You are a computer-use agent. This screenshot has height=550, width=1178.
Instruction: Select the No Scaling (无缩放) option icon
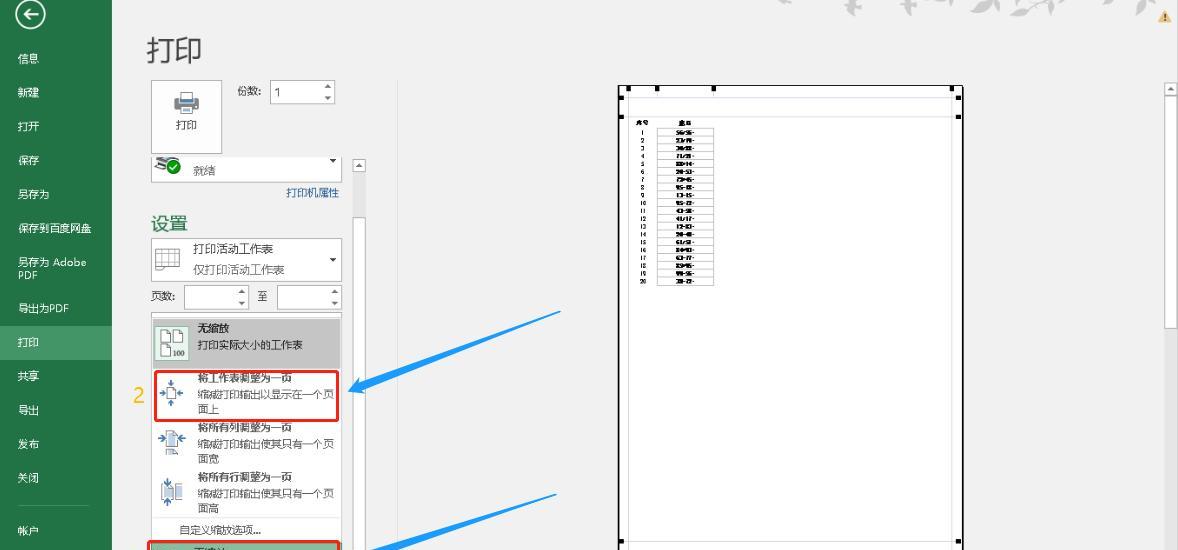coord(172,343)
